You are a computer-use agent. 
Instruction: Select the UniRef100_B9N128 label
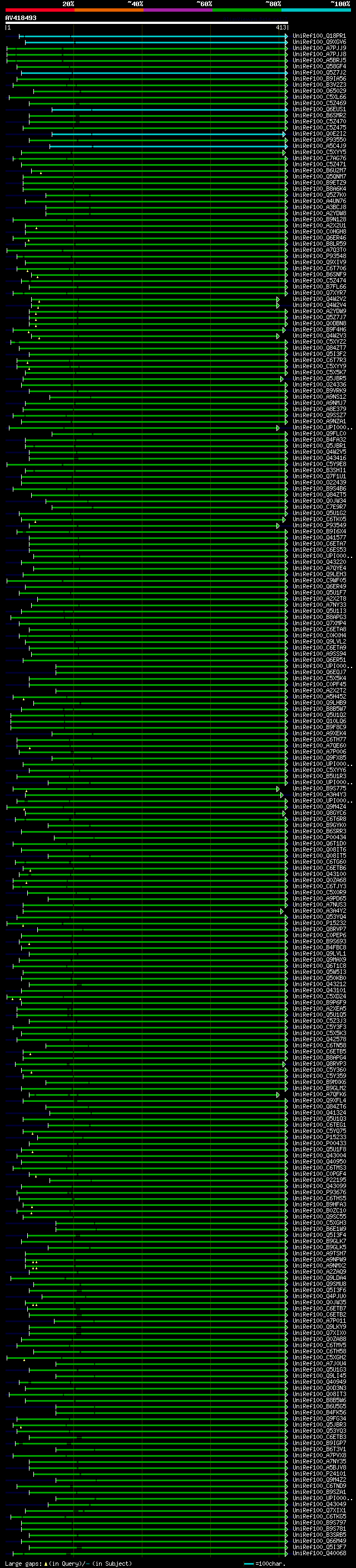pyautogui.click(x=319, y=219)
